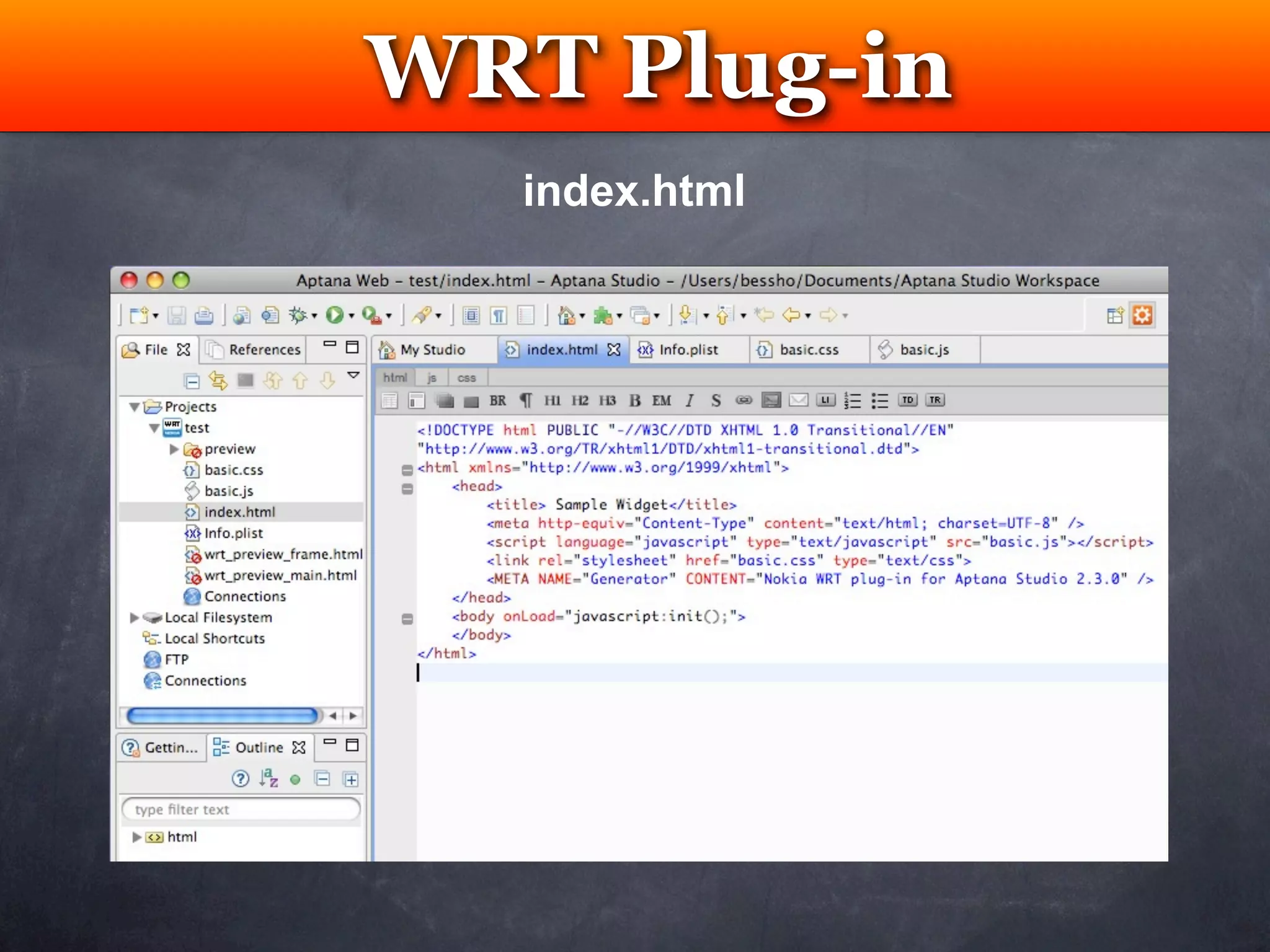Click the Outline help question icon
Screen dimensions: 1270x952
pyautogui.click(x=241, y=778)
